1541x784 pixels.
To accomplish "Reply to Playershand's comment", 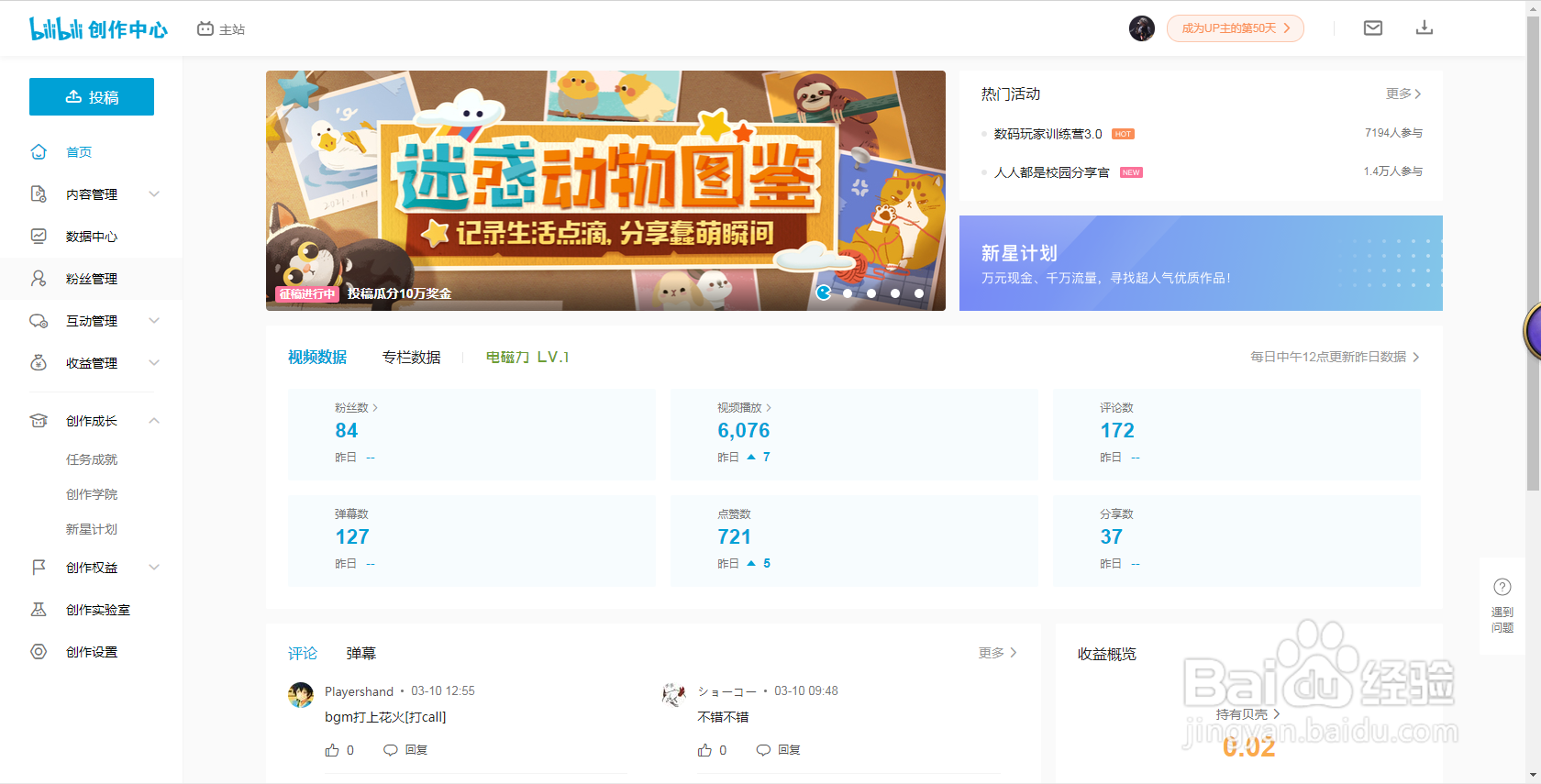I will click(405, 750).
